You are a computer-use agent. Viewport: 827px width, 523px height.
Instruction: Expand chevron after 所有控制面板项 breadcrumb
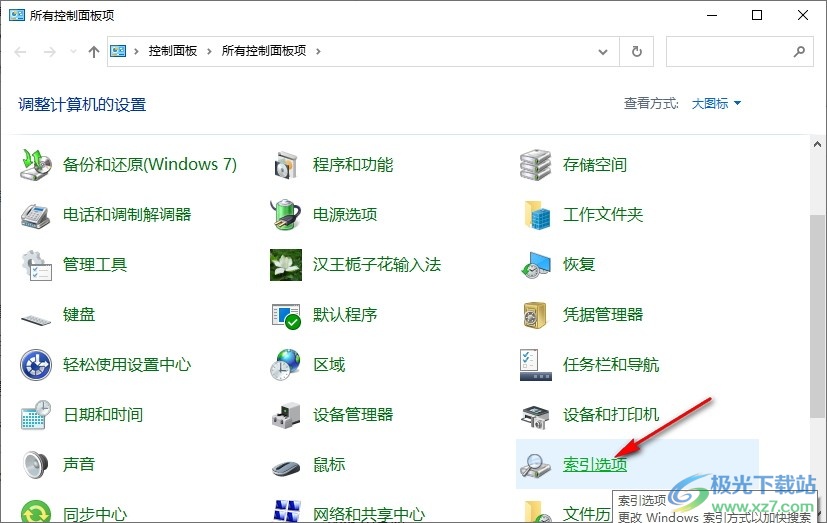318,51
